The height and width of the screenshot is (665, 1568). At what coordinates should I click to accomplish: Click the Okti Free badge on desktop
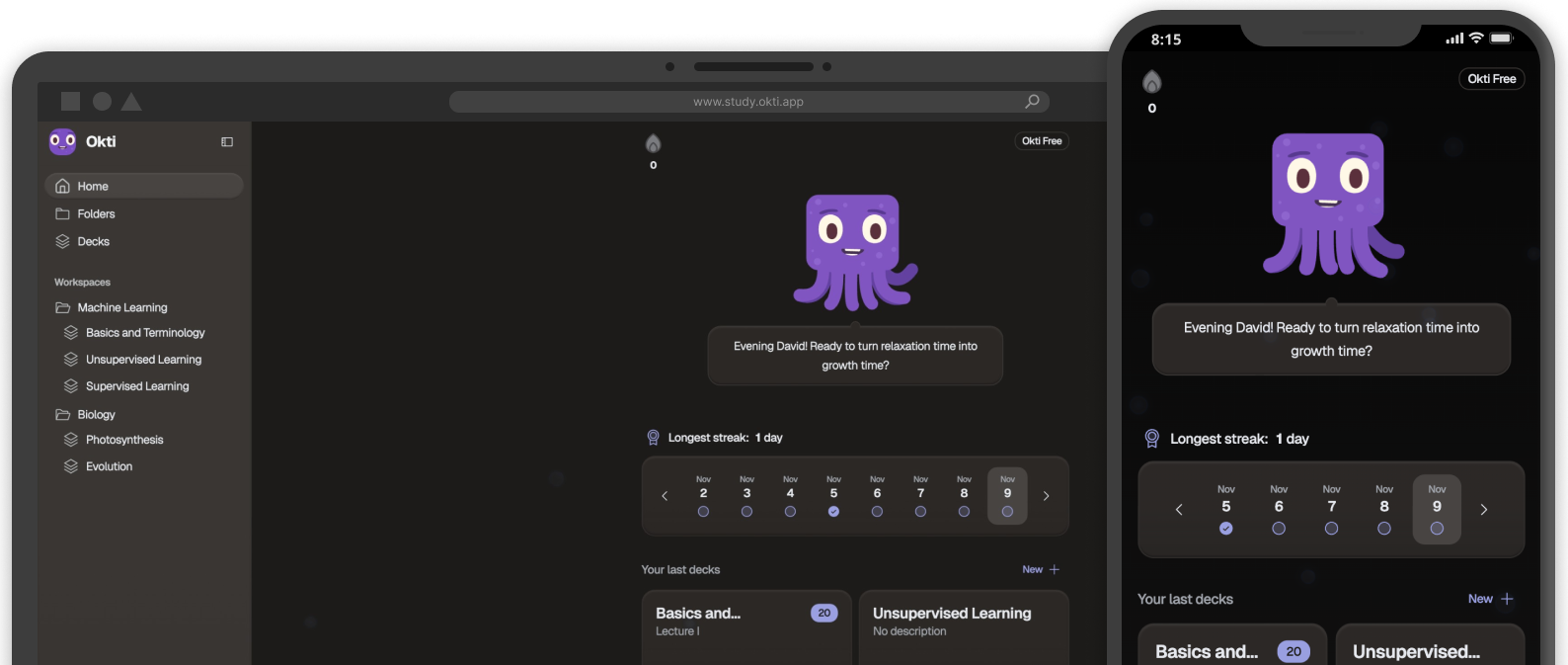1042,141
